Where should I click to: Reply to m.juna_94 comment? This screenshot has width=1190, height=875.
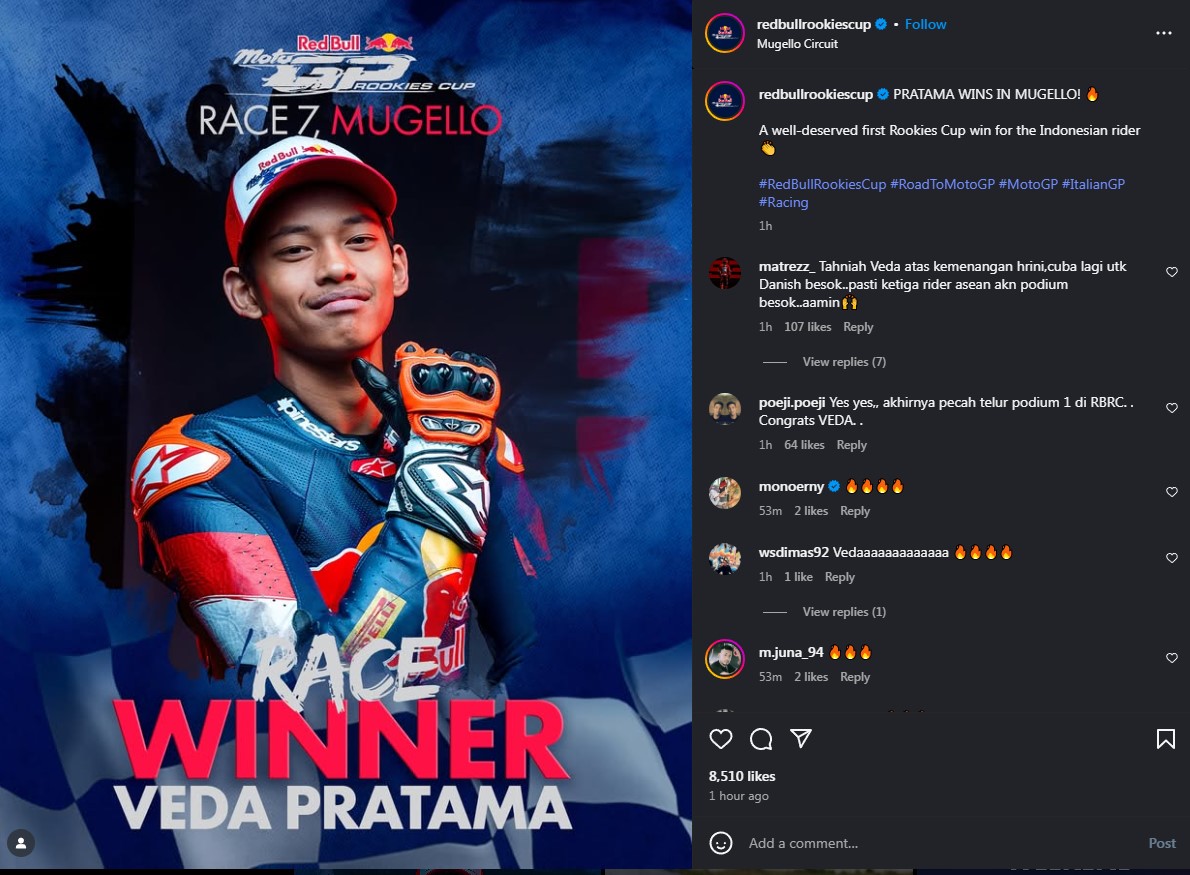855,677
